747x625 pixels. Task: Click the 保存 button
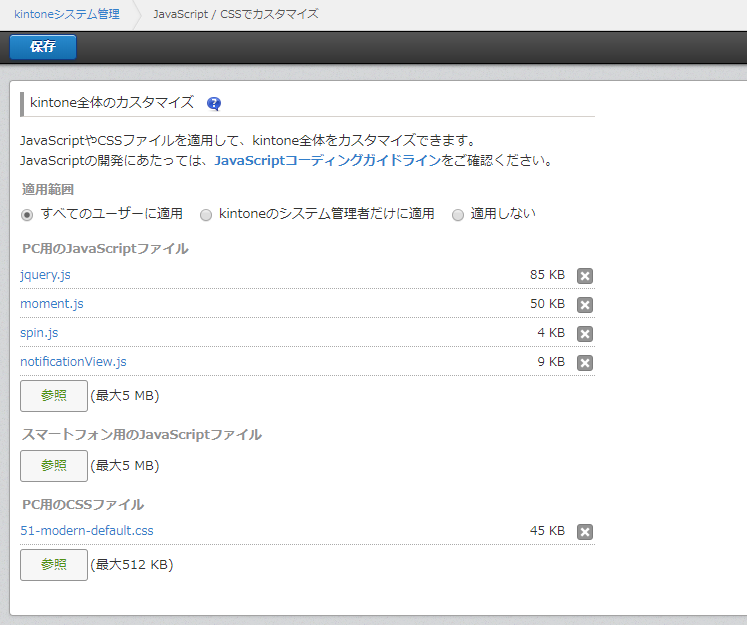(43, 47)
